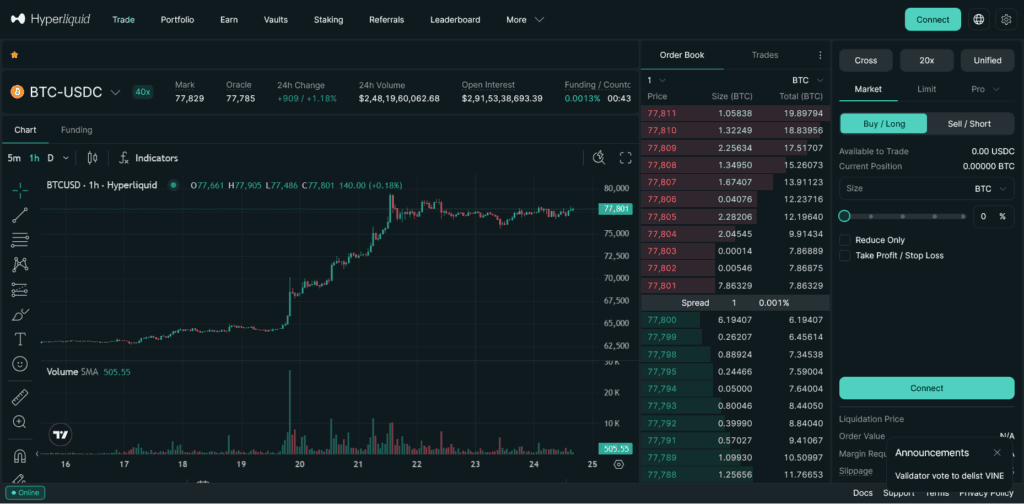Select the brush drawing tool
The width and height of the screenshot is (1024, 504).
tap(20, 315)
